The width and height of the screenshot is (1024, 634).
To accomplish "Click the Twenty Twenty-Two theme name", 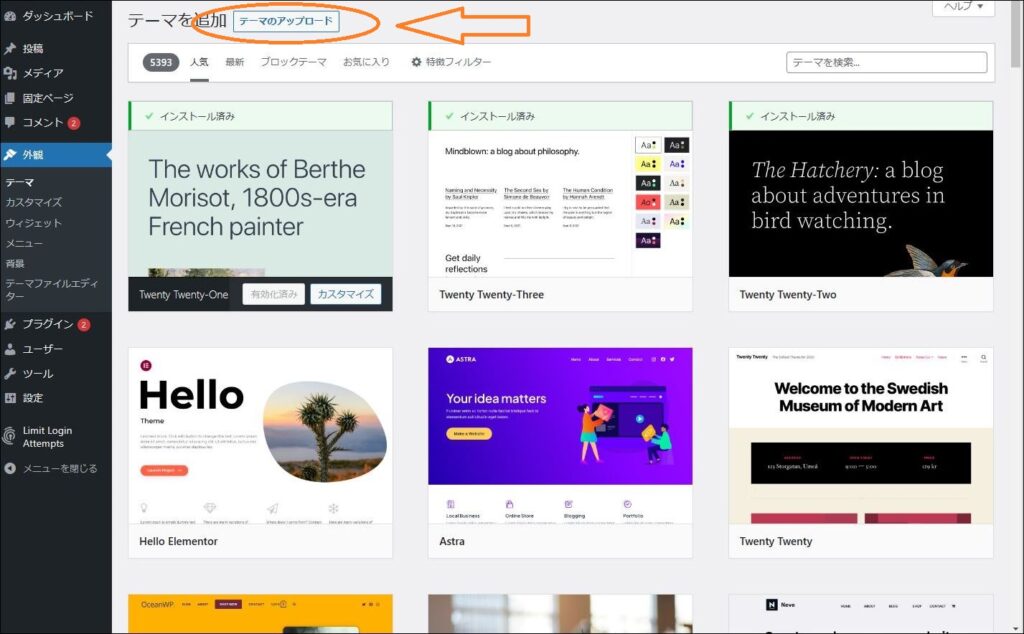I will (788, 295).
